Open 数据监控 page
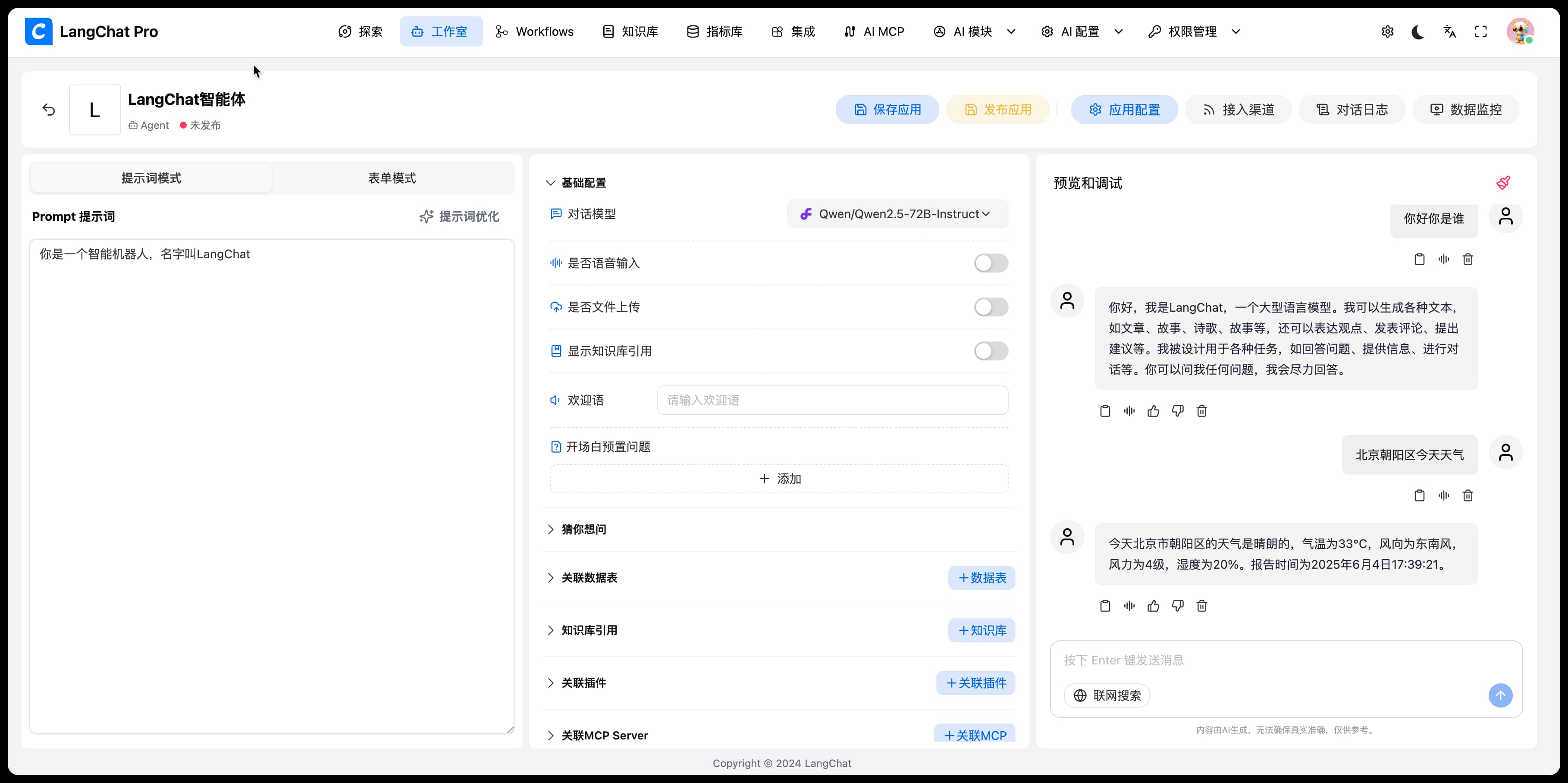This screenshot has width=1568, height=783. click(1466, 110)
